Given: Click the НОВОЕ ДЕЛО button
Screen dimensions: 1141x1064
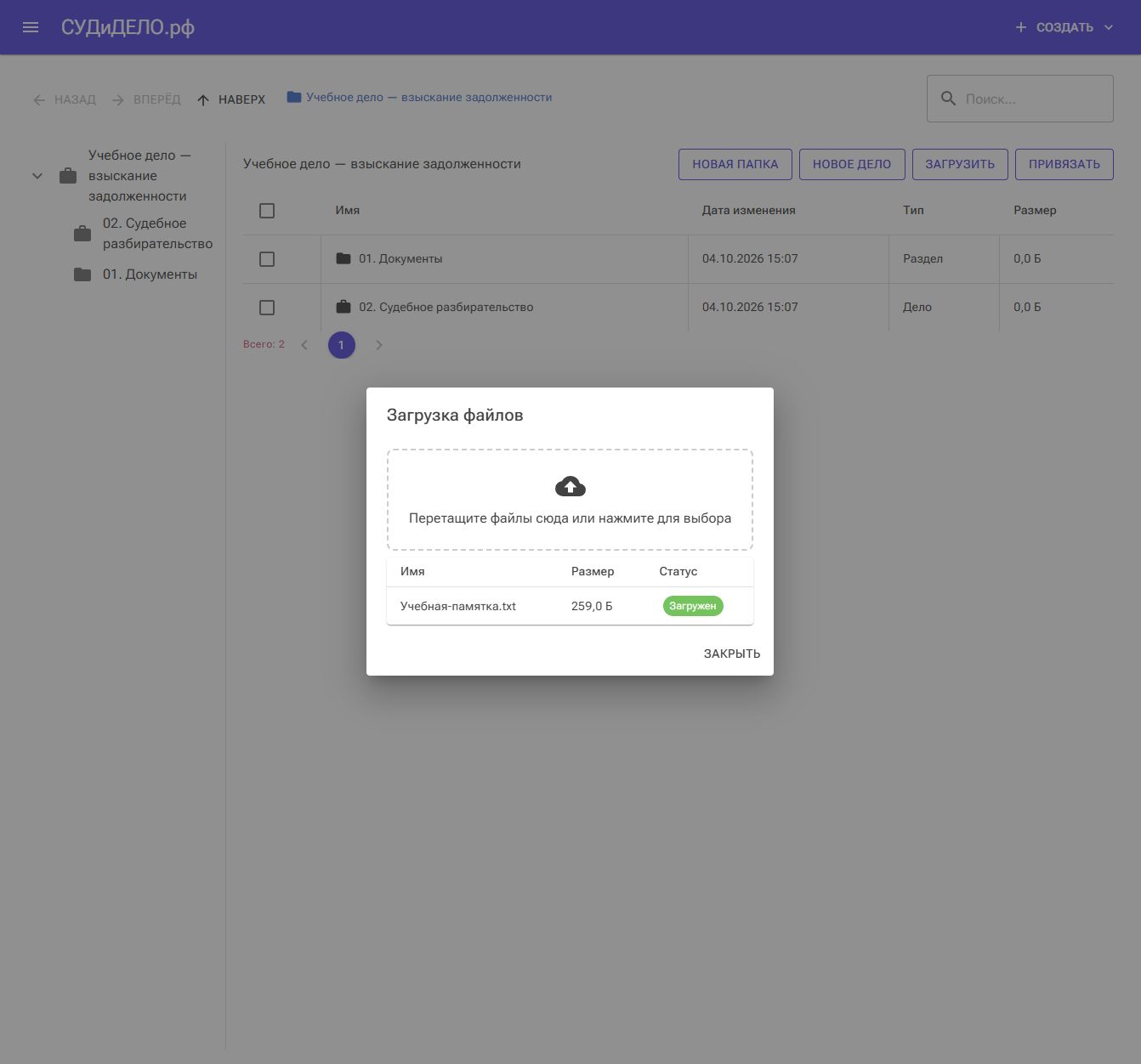Looking at the screenshot, I should [x=851, y=164].
